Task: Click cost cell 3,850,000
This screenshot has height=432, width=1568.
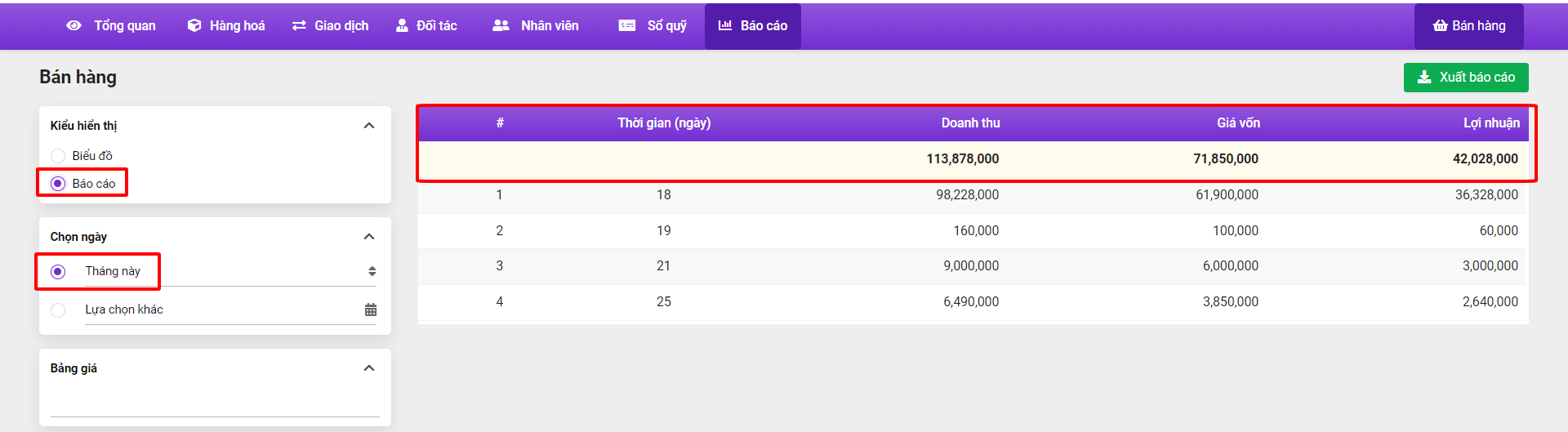Action: pyautogui.click(x=1231, y=301)
